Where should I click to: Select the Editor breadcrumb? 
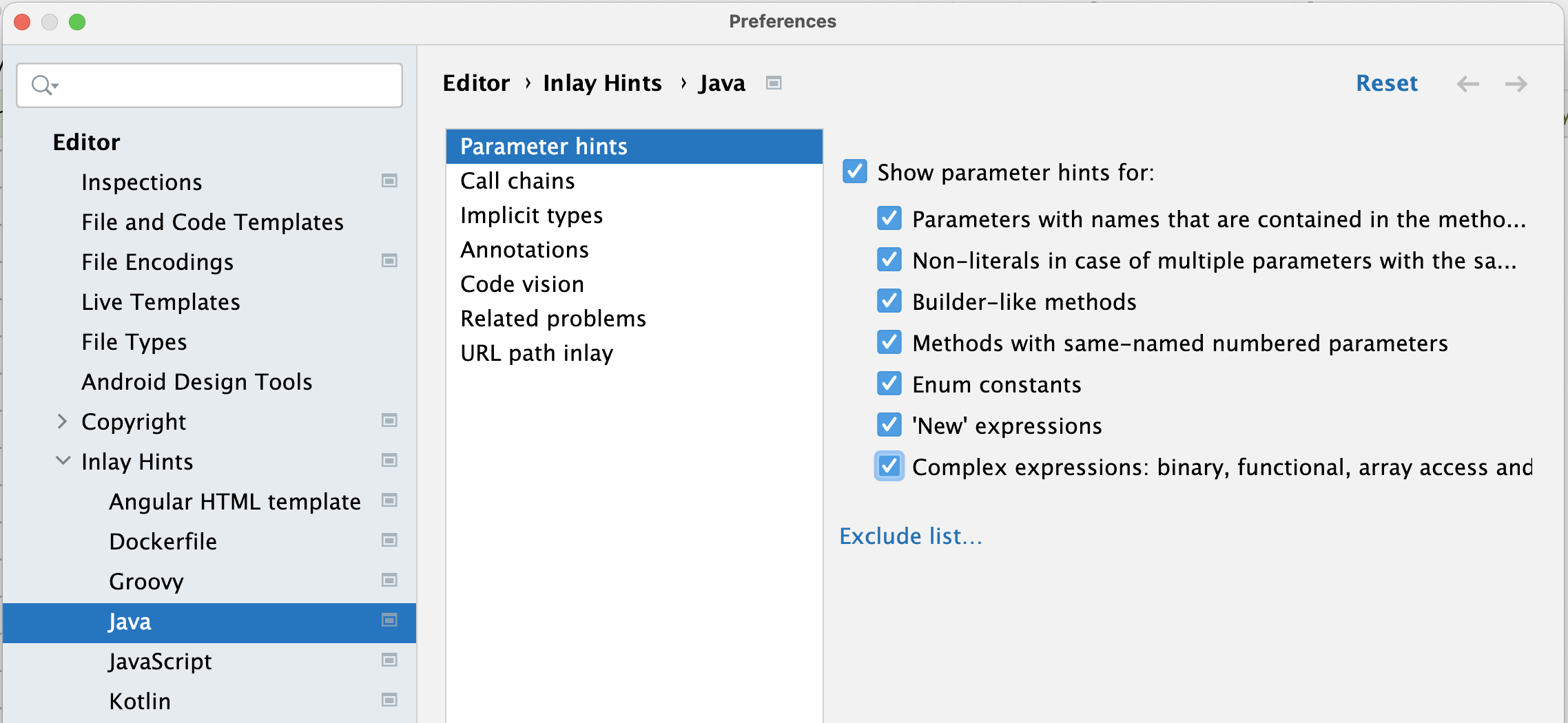coord(476,83)
